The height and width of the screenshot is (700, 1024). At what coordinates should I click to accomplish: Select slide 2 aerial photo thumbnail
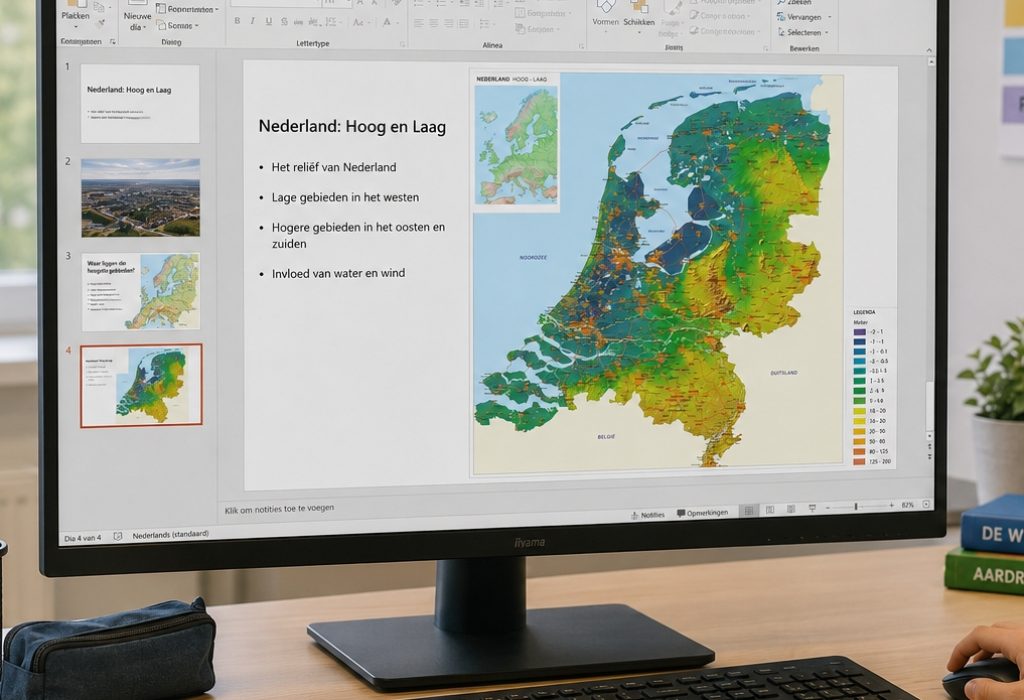(140, 198)
